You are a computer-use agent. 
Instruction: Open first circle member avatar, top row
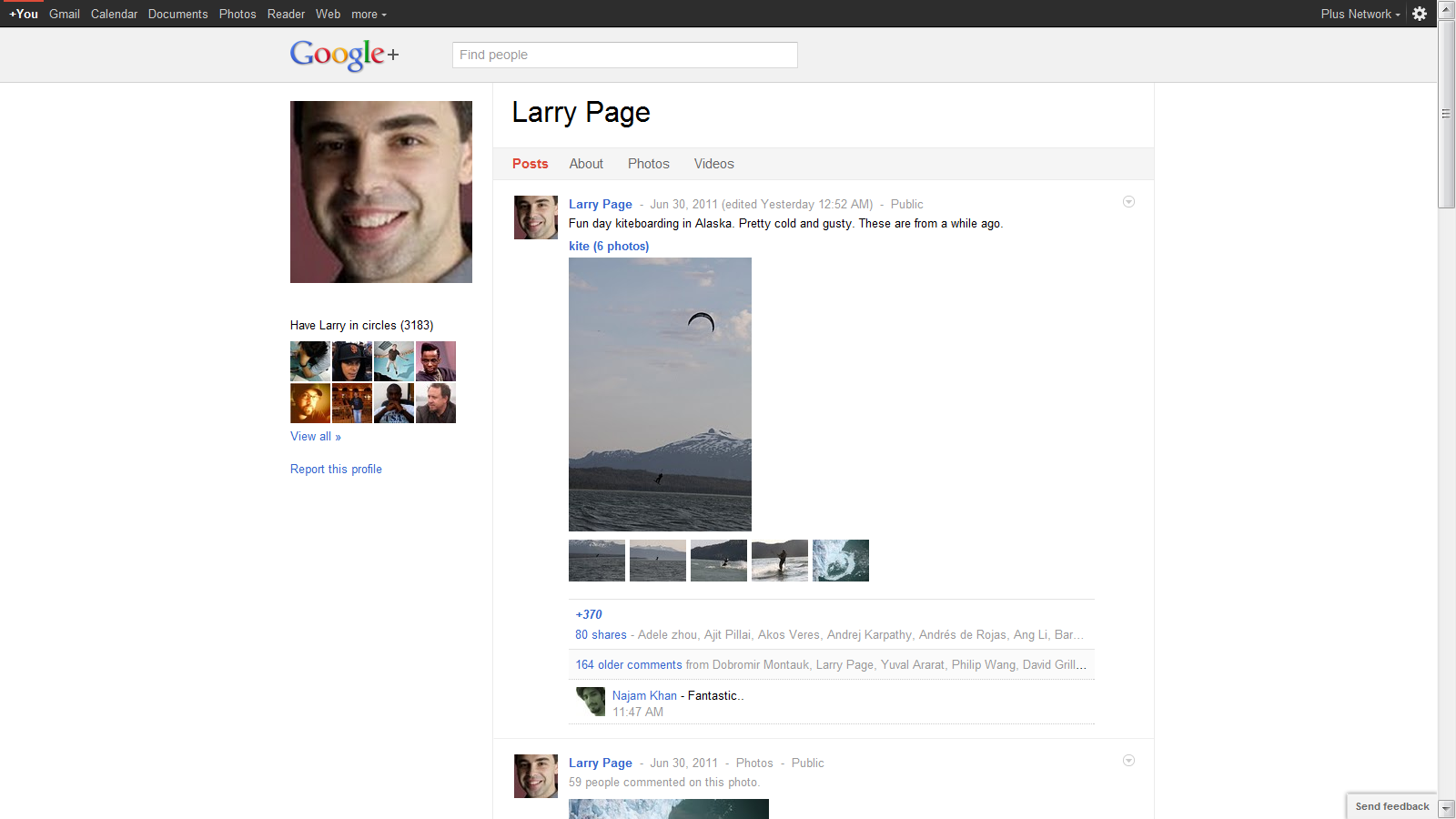310,361
